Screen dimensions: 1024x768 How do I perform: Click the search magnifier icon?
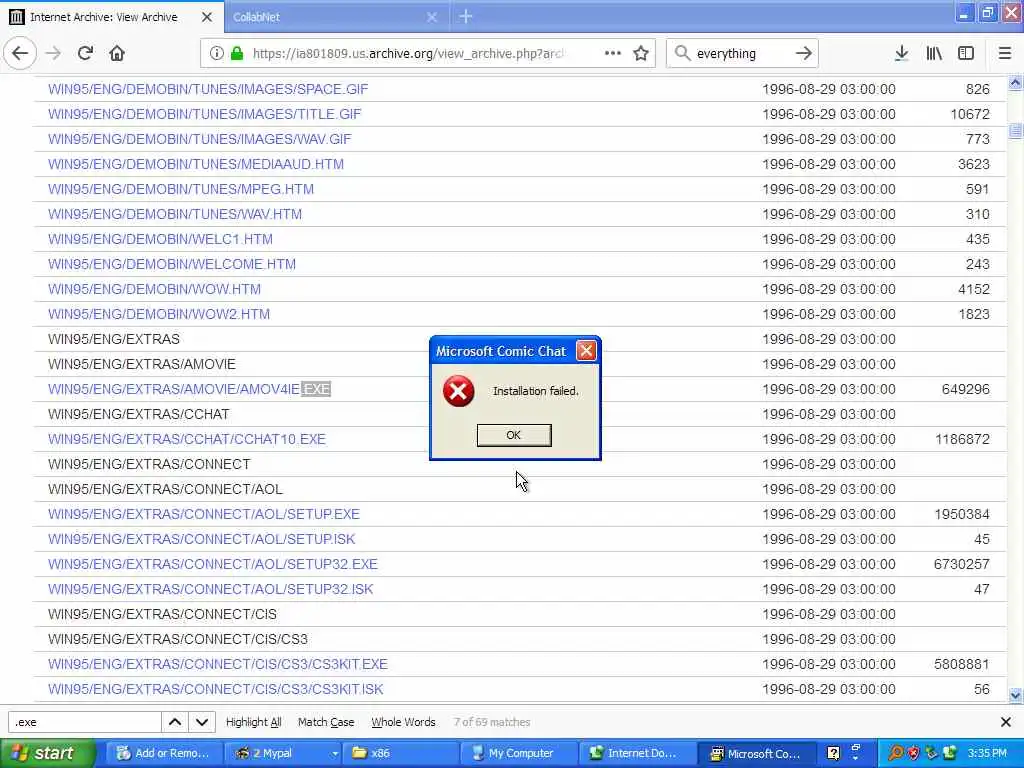click(682, 54)
